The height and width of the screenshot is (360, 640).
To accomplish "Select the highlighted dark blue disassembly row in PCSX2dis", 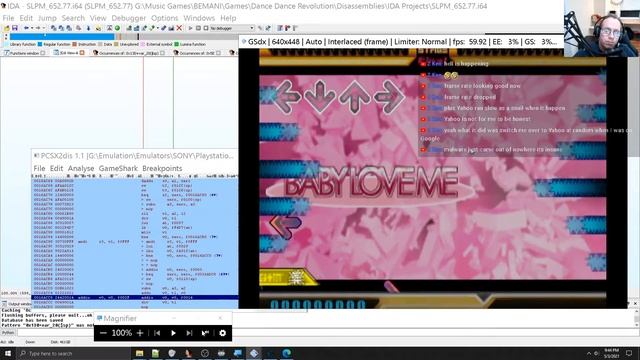I will [135, 298].
